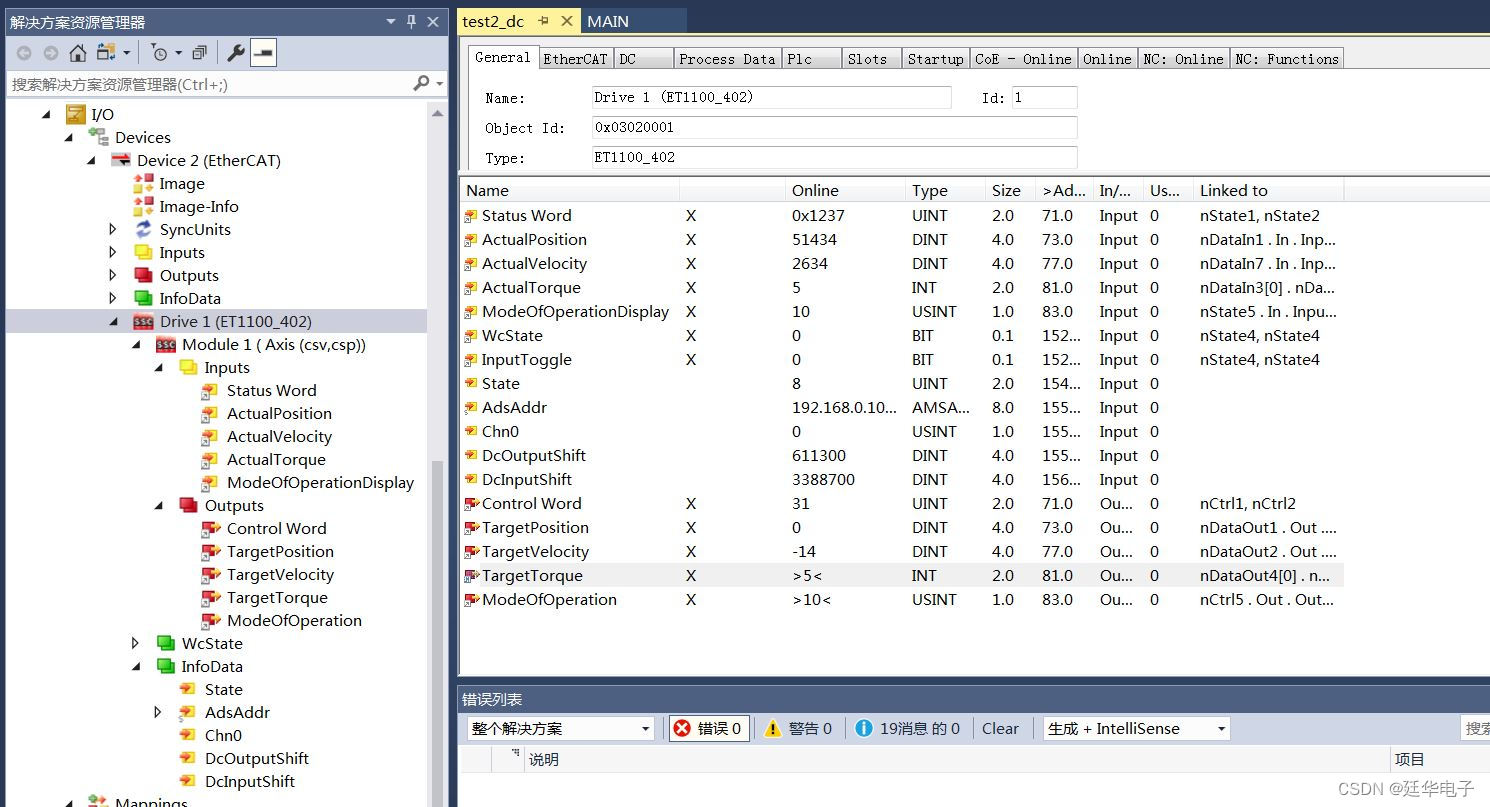Click the Clear button in error list

point(1000,729)
